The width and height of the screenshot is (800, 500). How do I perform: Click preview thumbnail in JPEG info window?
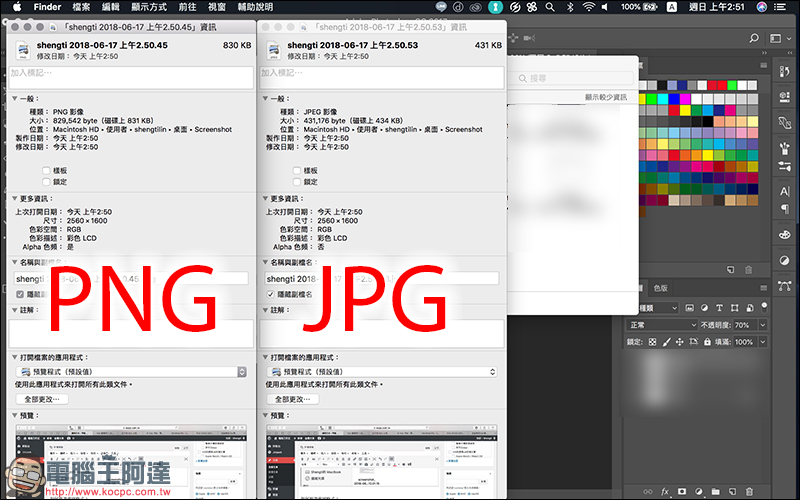382,462
